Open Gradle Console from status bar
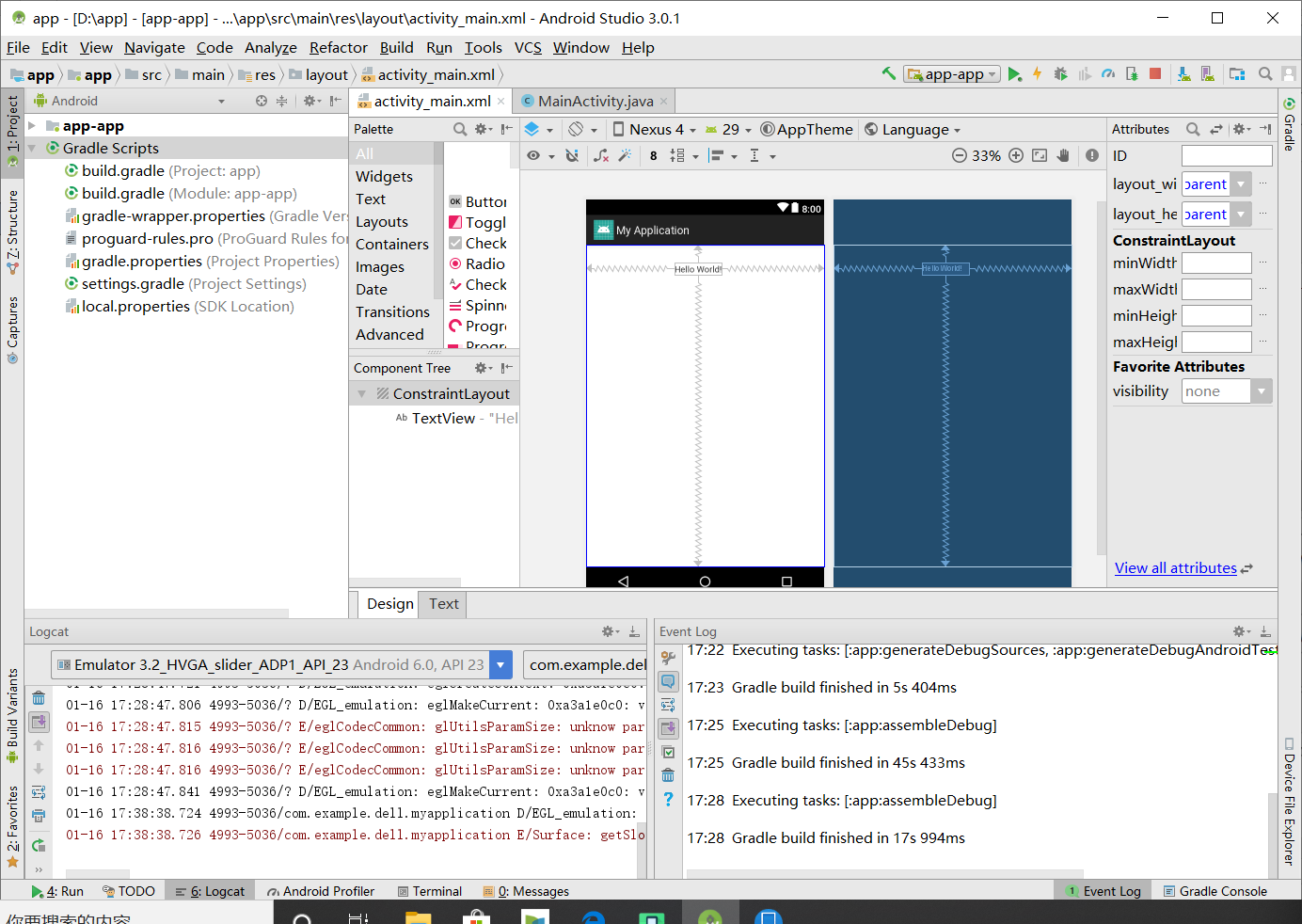Viewport: 1302px width, 924px height. [1215, 891]
